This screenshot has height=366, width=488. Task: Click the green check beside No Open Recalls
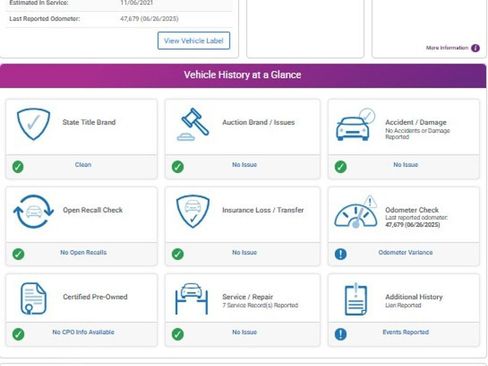click(x=18, y=254)
